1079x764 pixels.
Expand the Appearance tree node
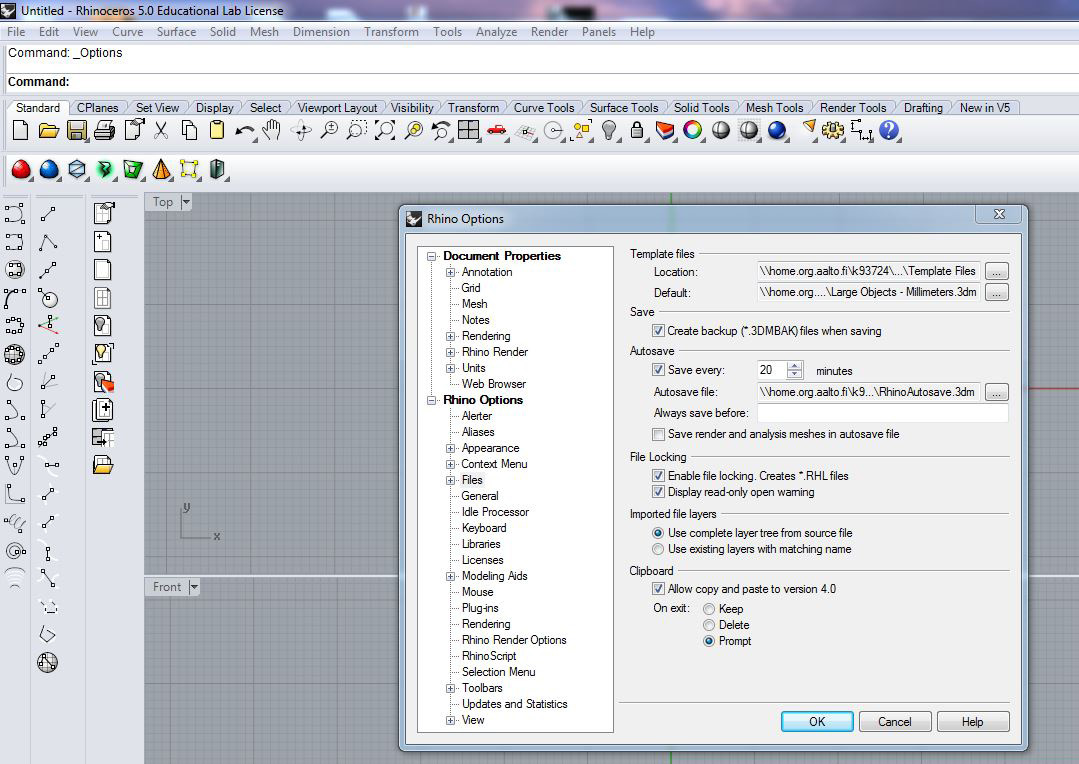point(451,448)
